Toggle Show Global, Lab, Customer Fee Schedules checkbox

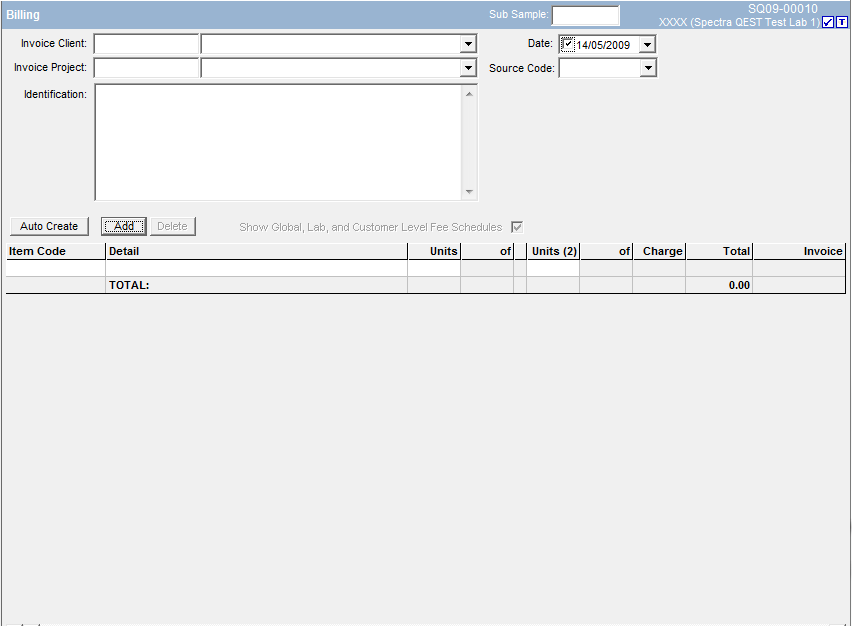point(517,227)
